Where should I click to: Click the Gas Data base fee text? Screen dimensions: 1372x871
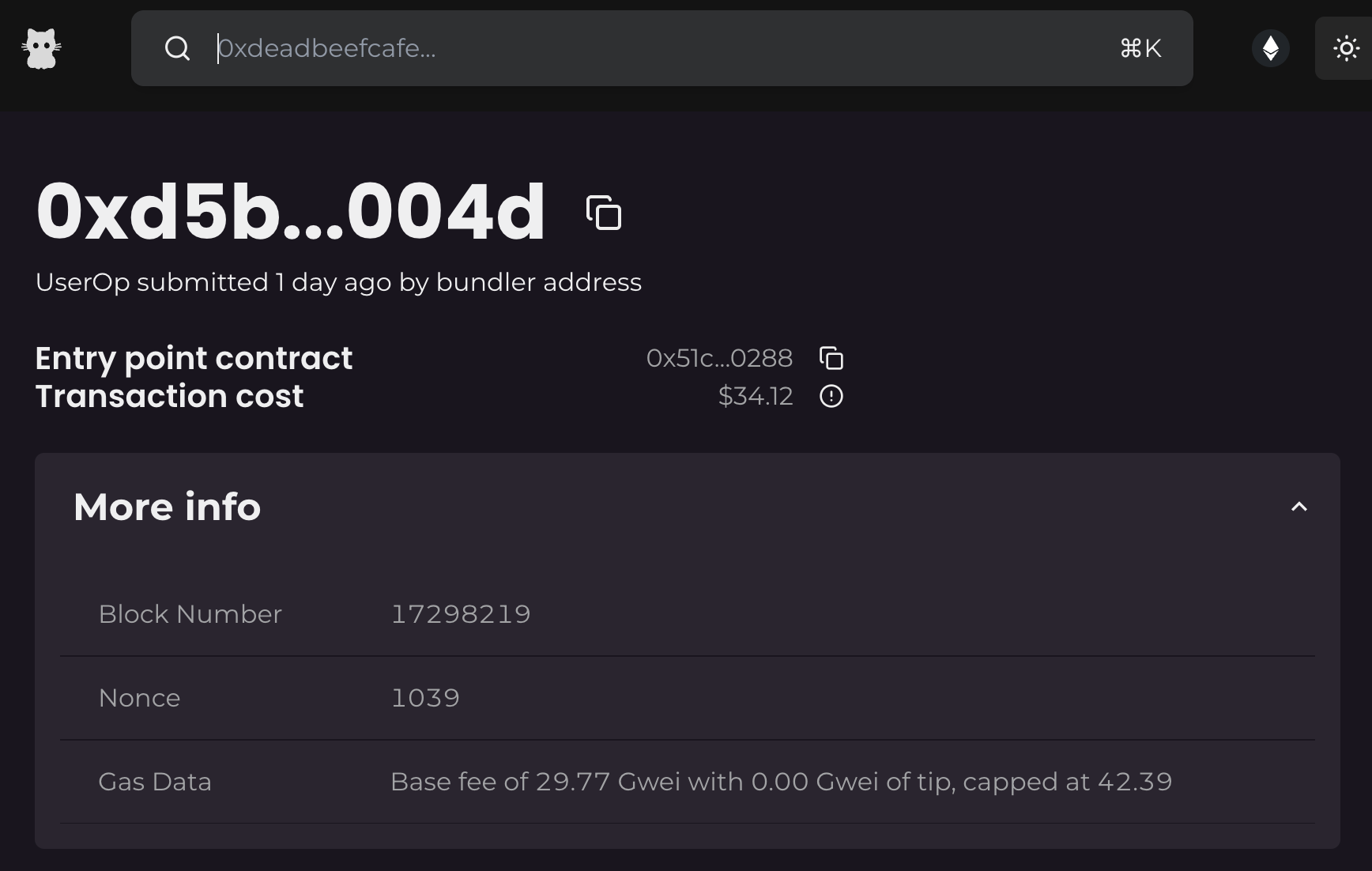click(781, 782)
